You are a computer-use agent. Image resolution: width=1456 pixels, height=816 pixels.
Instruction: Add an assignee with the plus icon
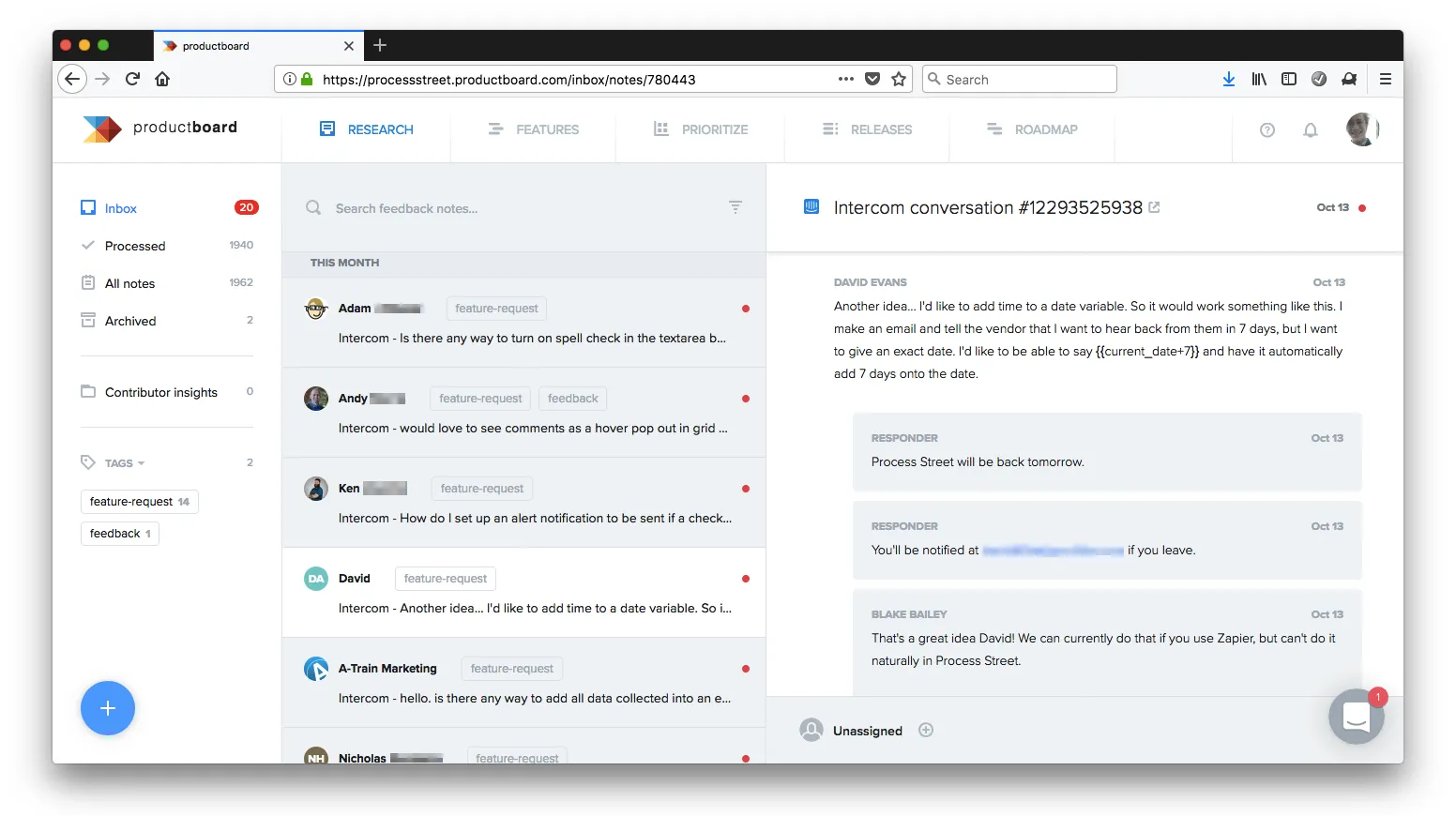(926, 730)
